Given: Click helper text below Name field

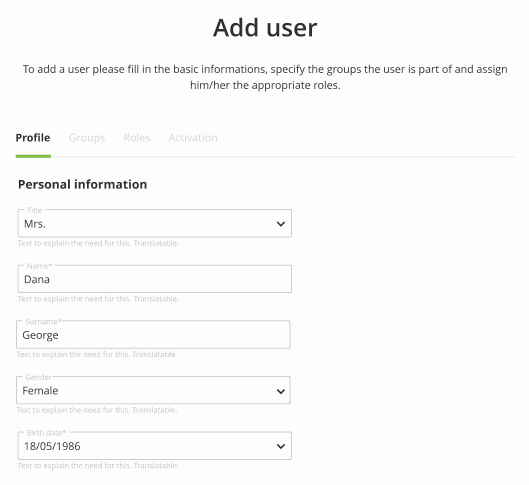Looking at the screenshot, I should [x=98, y=299].
